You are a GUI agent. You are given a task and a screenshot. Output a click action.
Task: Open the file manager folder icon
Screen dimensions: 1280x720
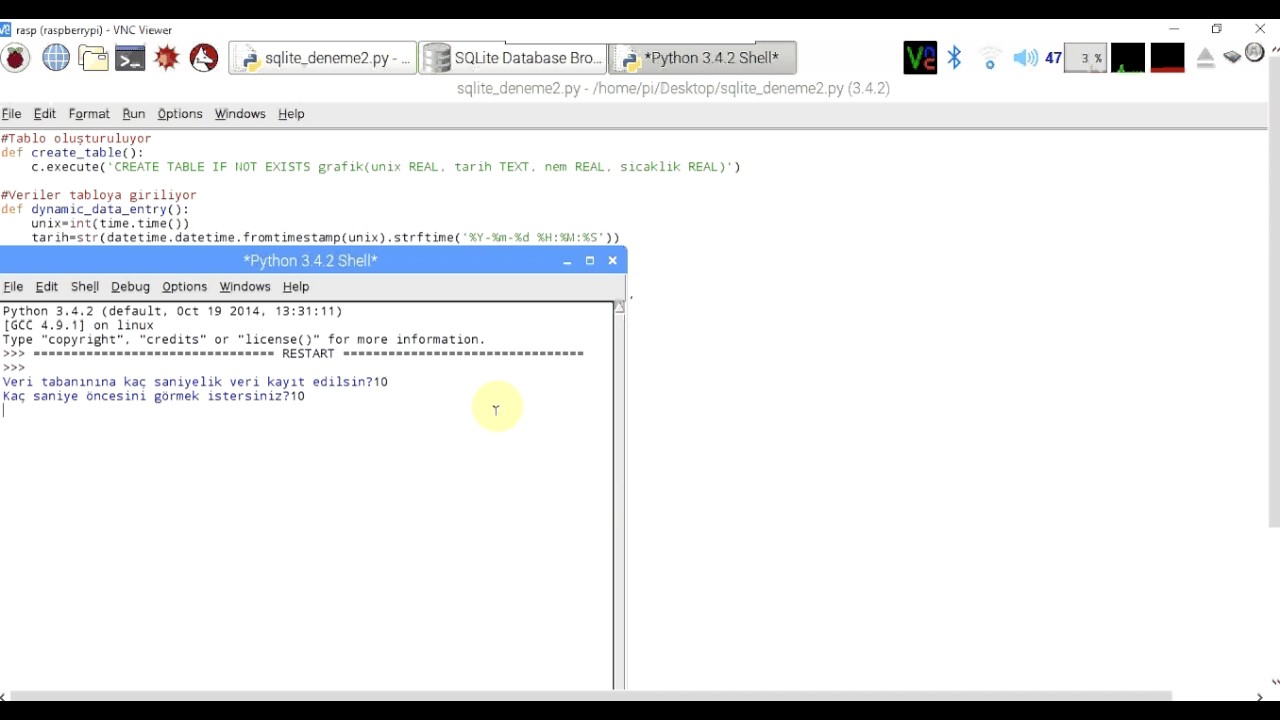(94, 58)
